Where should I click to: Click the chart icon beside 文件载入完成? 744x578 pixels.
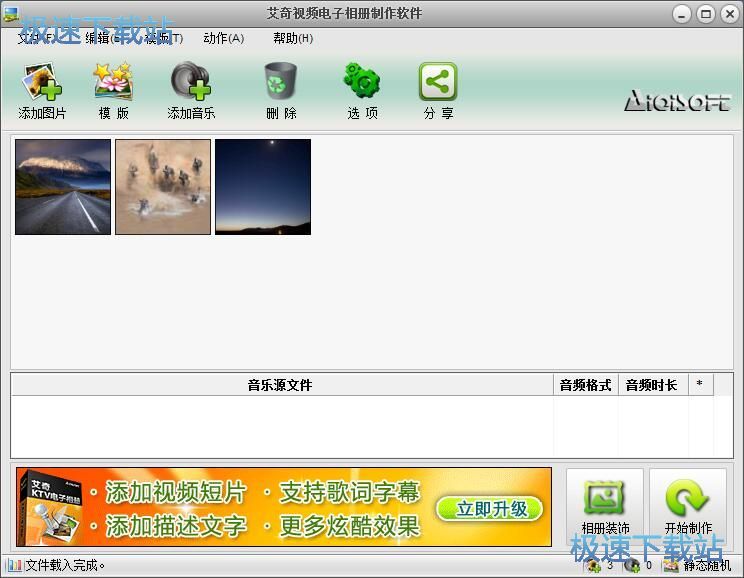pyautogui.click(x=13, y=565)
